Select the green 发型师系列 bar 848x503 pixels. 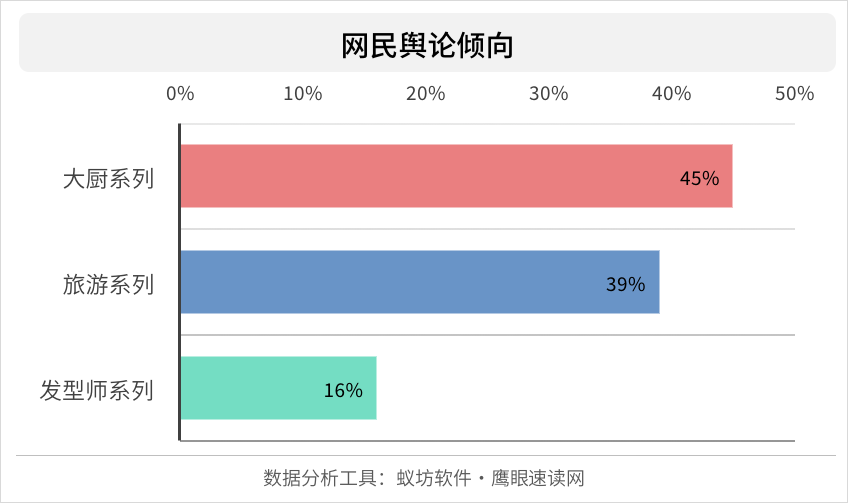click(x=279, y=388)
